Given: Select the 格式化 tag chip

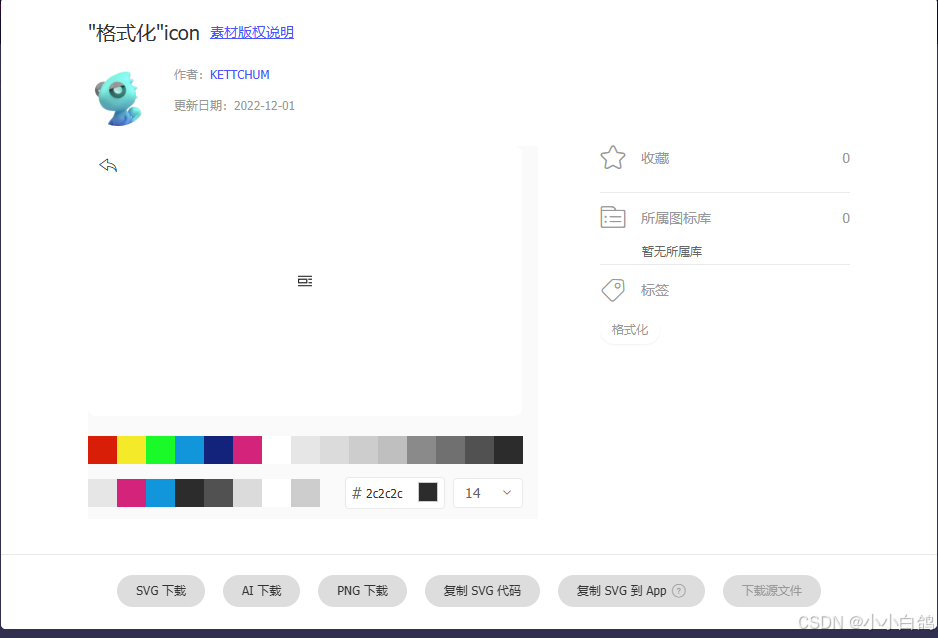Looking at the screenshot, I should point(630,329).
